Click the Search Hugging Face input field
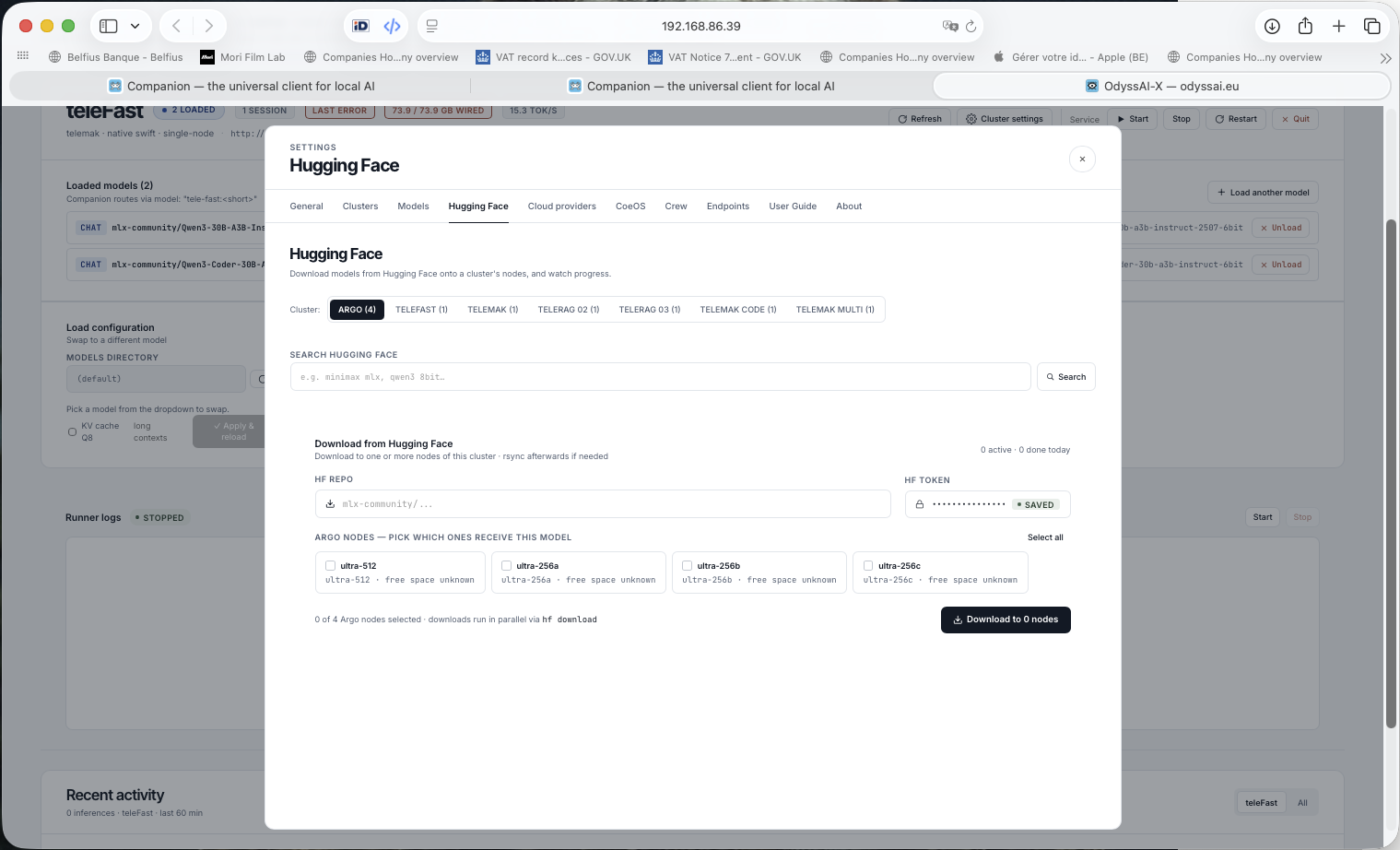The height and width of the screenshot is (850, 1400). [660, 377]
